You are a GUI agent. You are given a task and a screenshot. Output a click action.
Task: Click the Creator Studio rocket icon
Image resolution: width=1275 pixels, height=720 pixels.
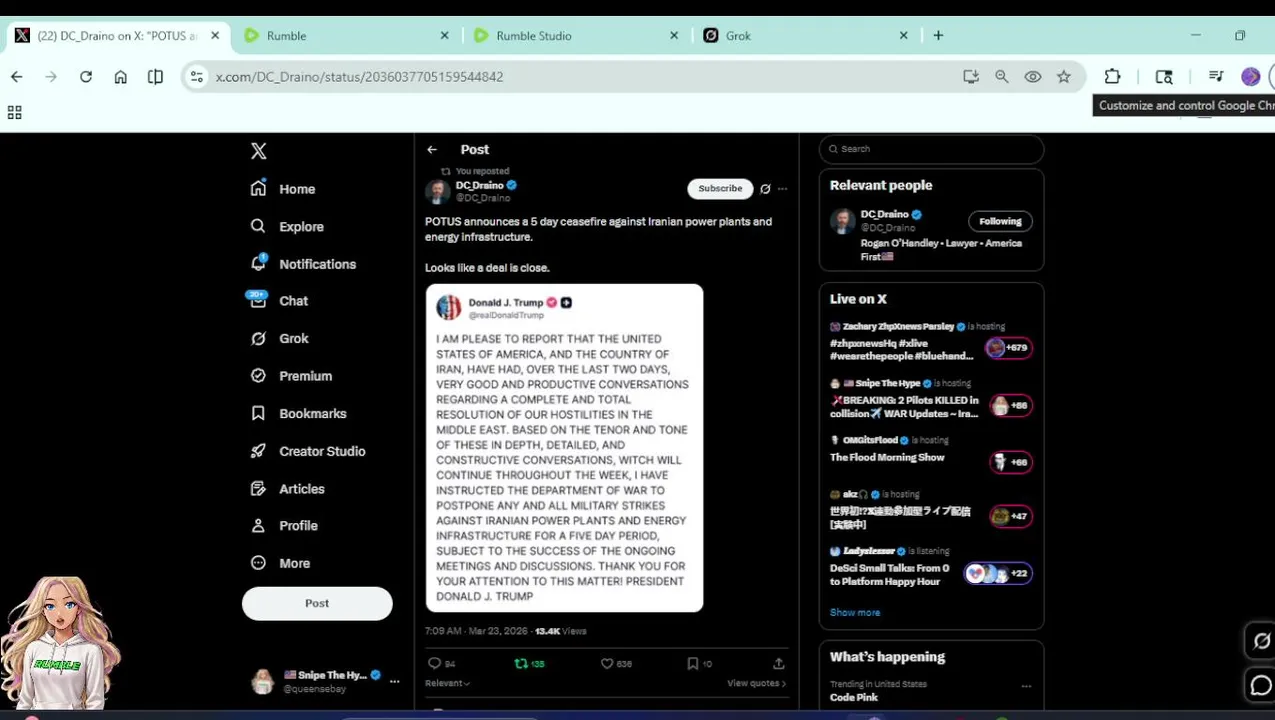click(x=258, y=451)
